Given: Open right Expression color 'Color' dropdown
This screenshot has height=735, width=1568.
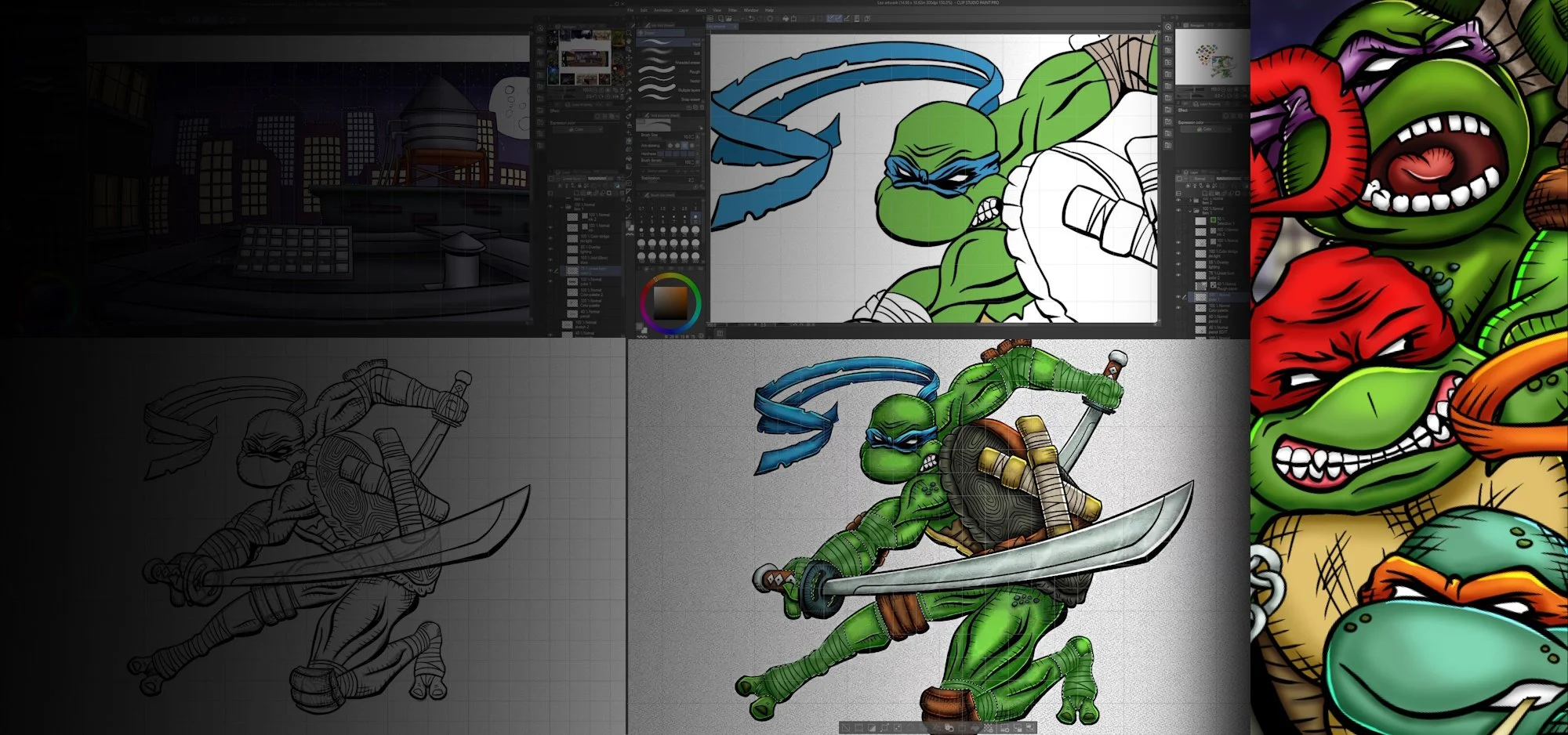Looking at the screenshot, I should tap(1205, 129).
